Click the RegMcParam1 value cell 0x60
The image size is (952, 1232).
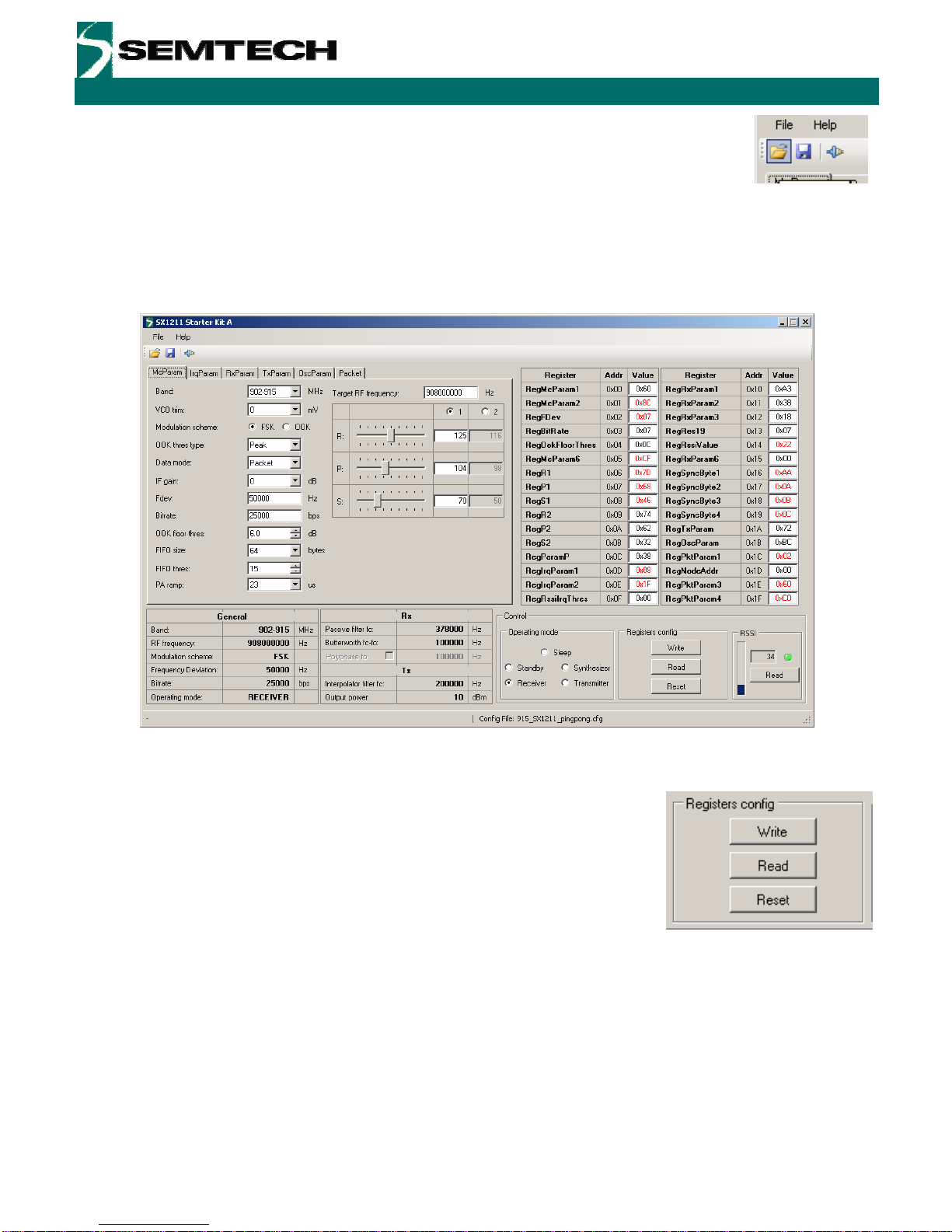[x=643, y=389]
